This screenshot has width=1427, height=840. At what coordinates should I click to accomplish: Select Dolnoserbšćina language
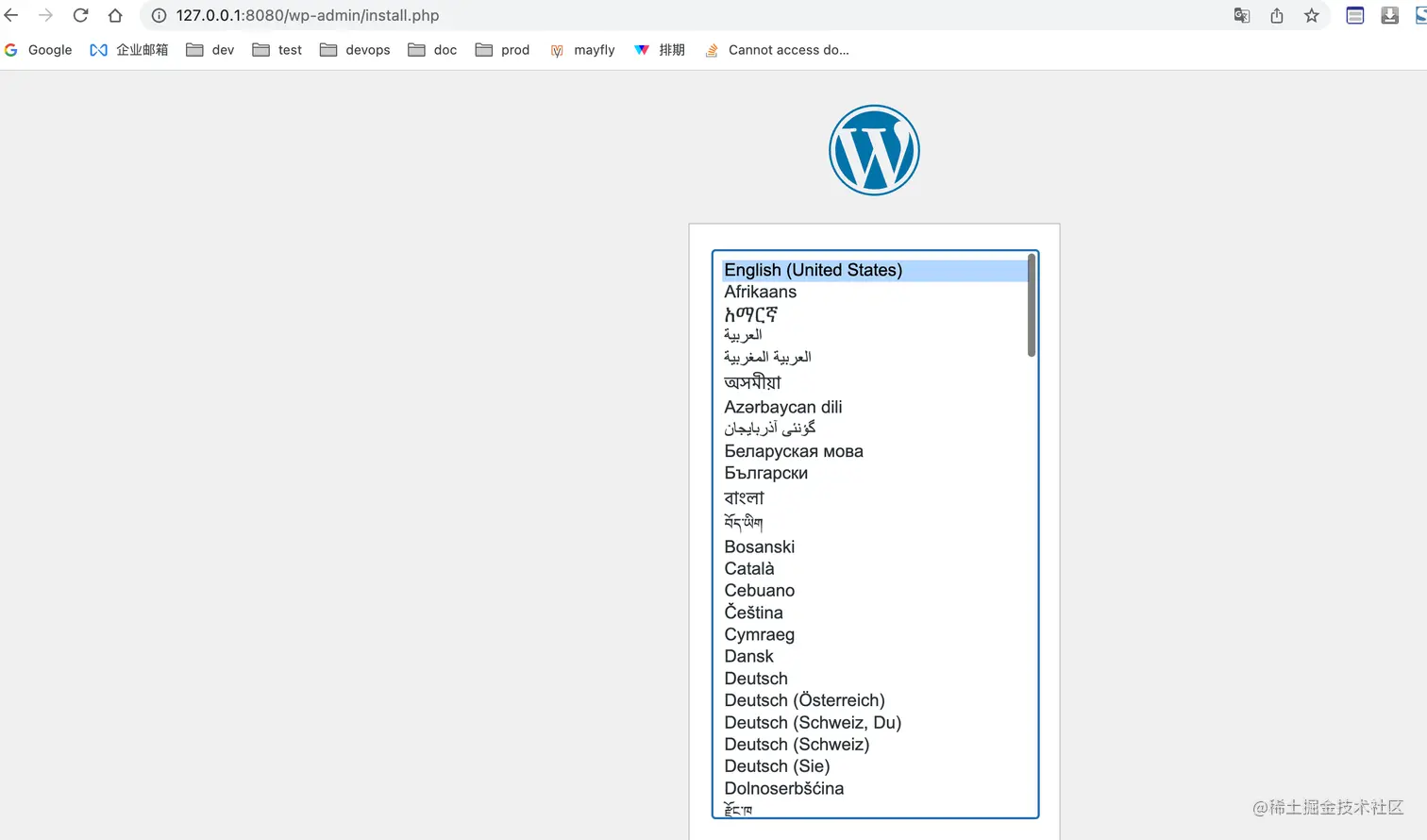point(874,788)
